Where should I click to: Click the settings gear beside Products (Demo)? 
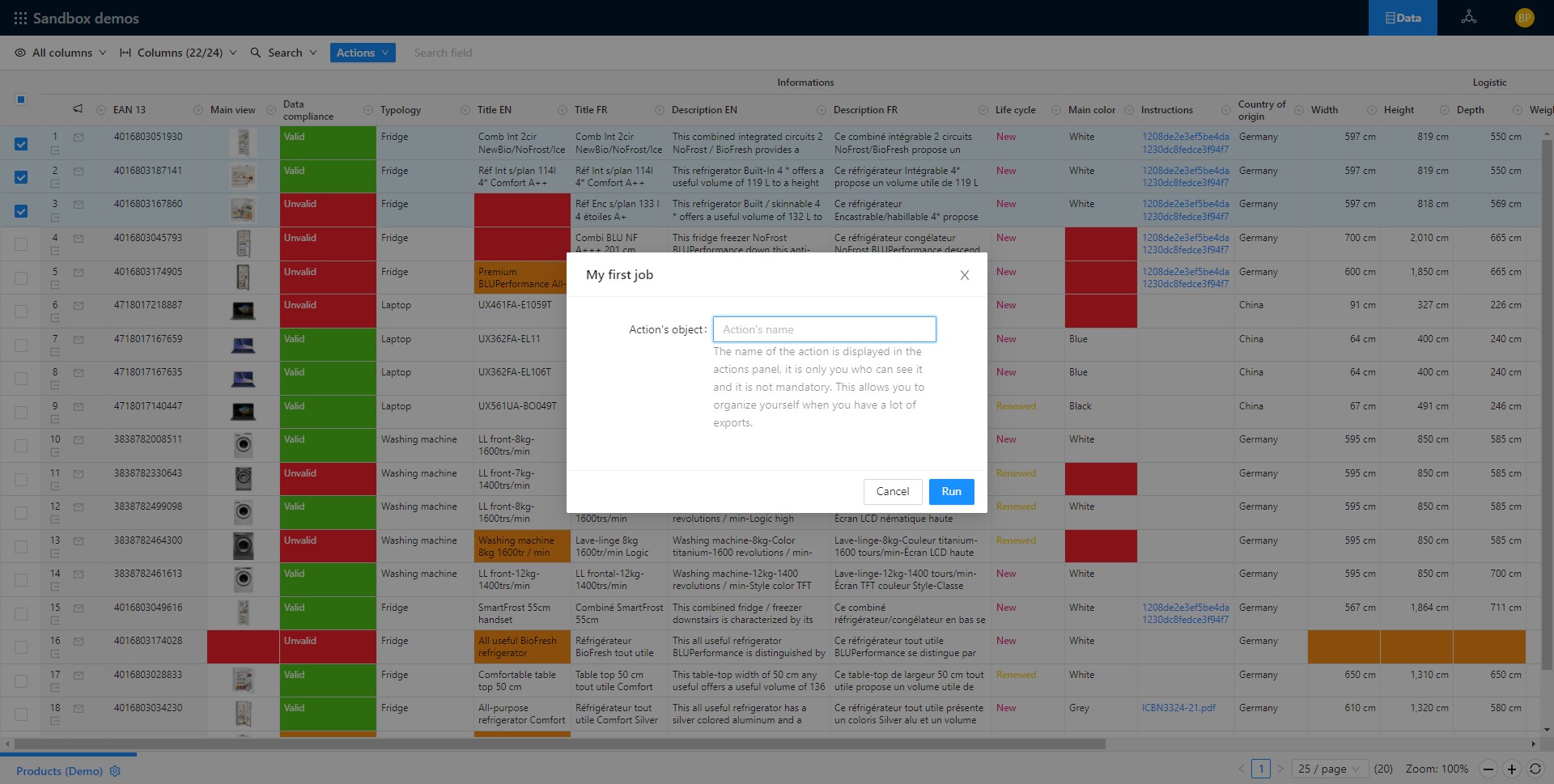(x=115, y=771)
